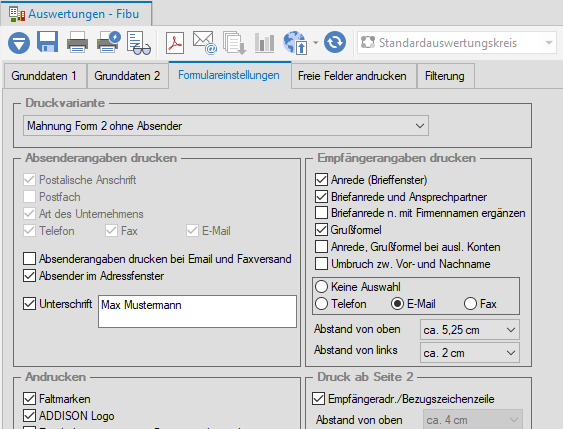Click the Absenderangaben drucken group heading
The image size is (563, 429).
101,158
